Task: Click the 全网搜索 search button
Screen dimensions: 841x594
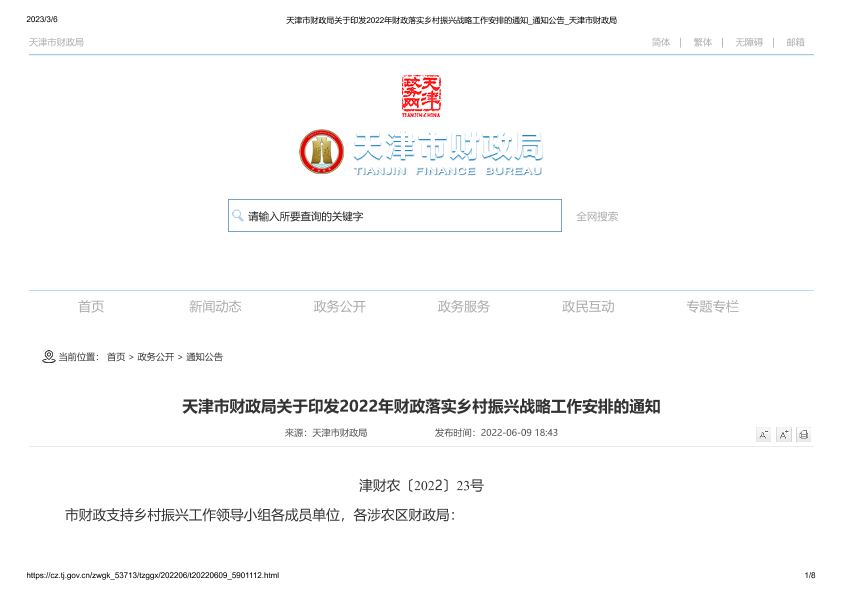Action: tap(597, 216)
